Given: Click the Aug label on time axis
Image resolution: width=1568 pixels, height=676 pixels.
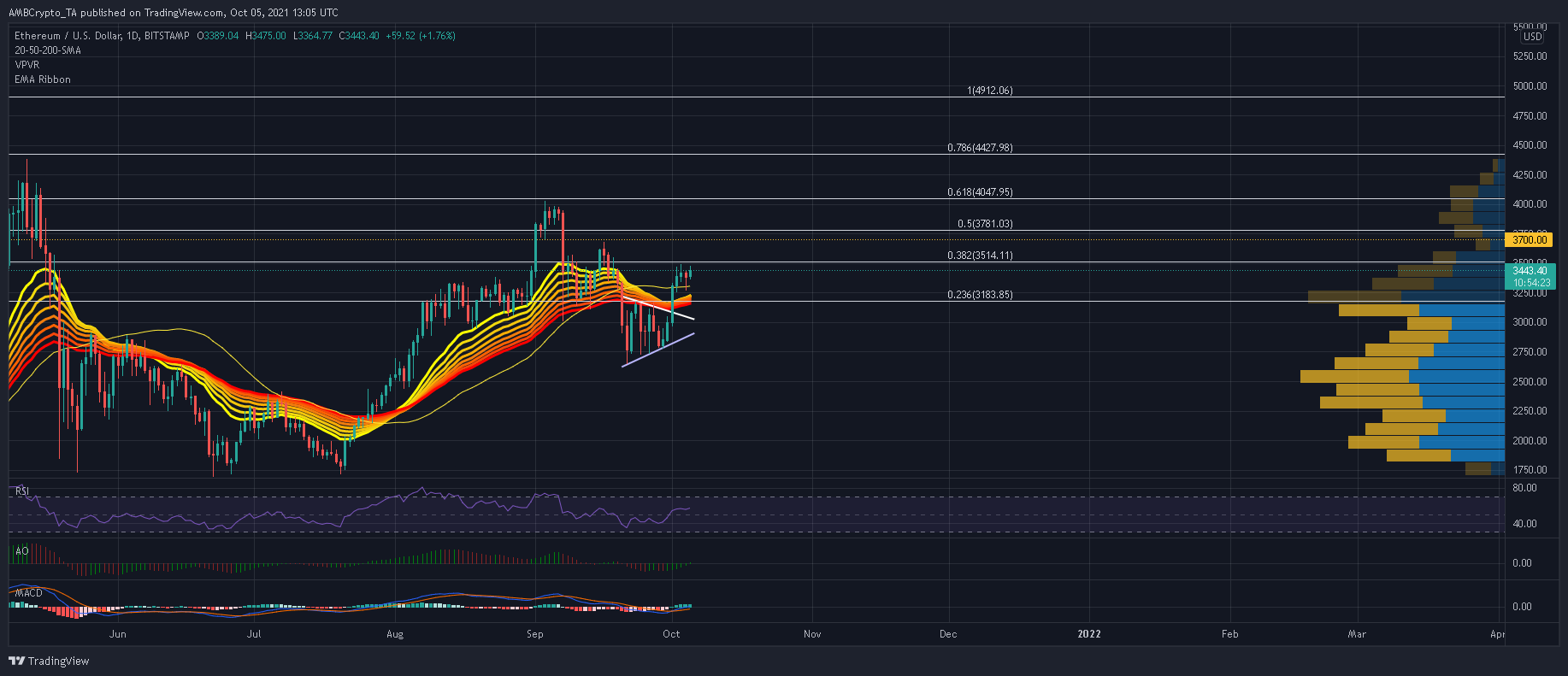Looking at the screenshot, I should coord(394,634).
